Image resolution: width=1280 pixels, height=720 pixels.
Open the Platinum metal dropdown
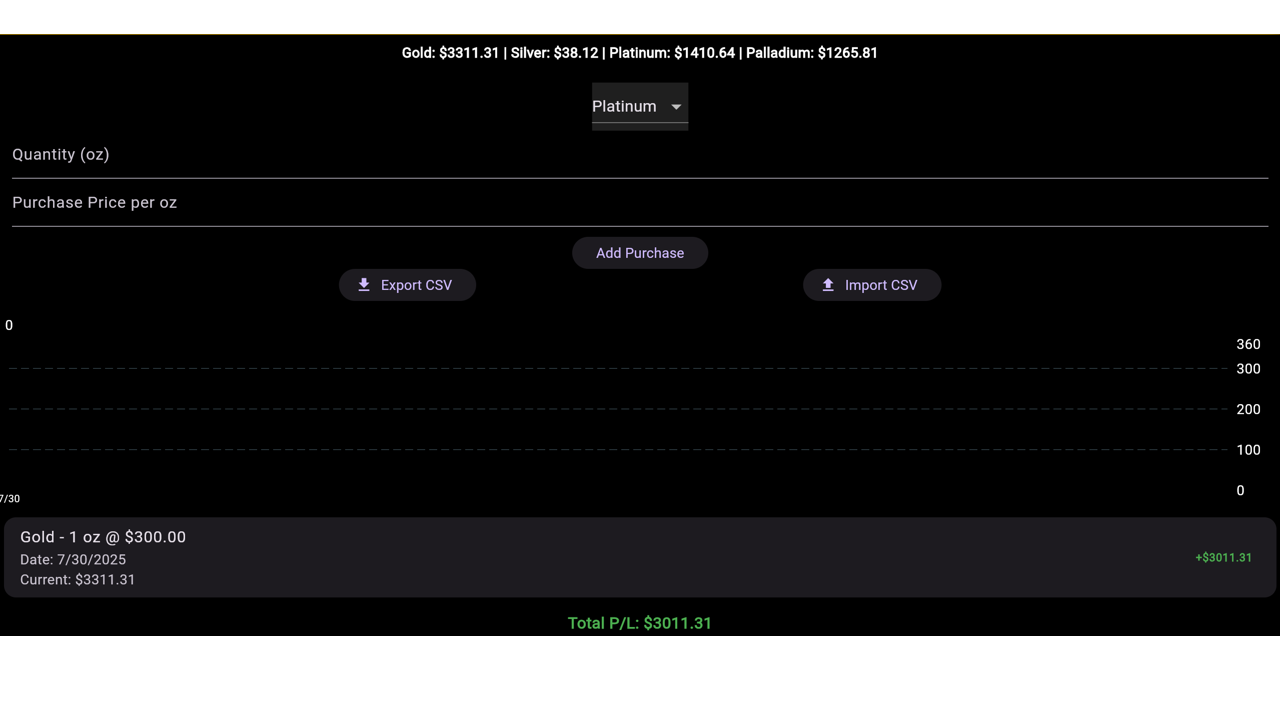coord(640,106)
